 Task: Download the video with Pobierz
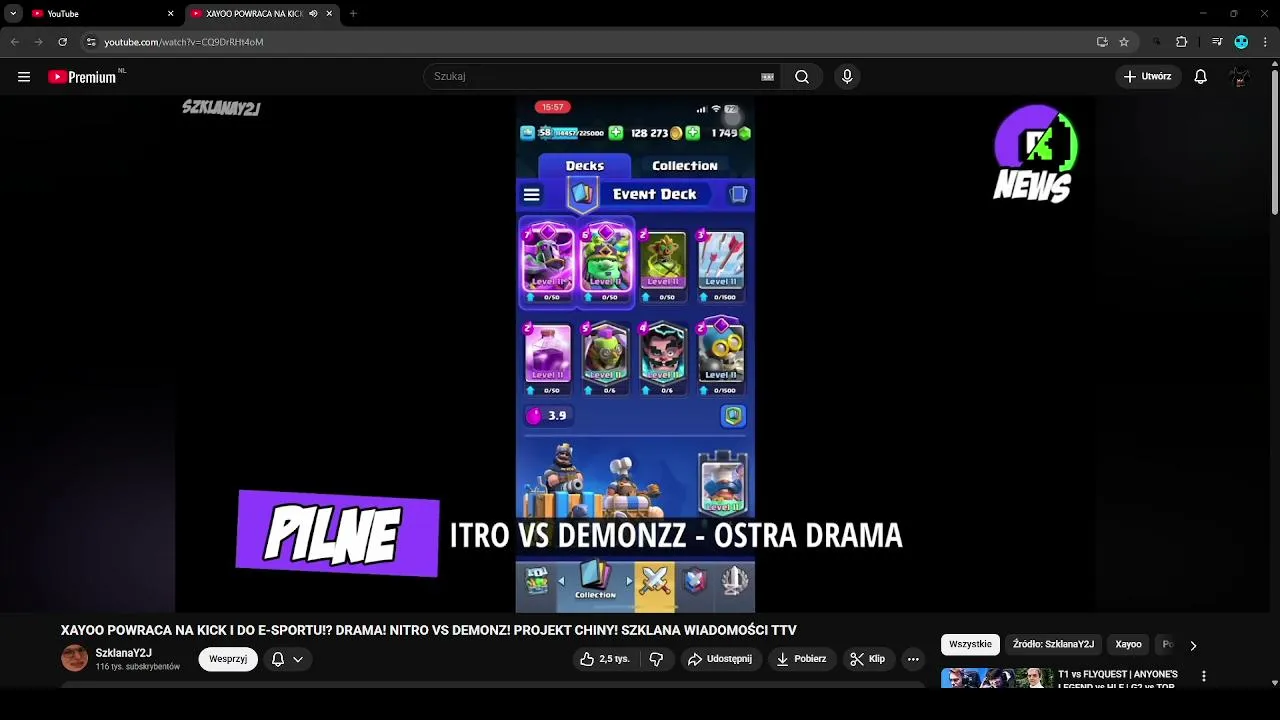[x=801, y=659]
